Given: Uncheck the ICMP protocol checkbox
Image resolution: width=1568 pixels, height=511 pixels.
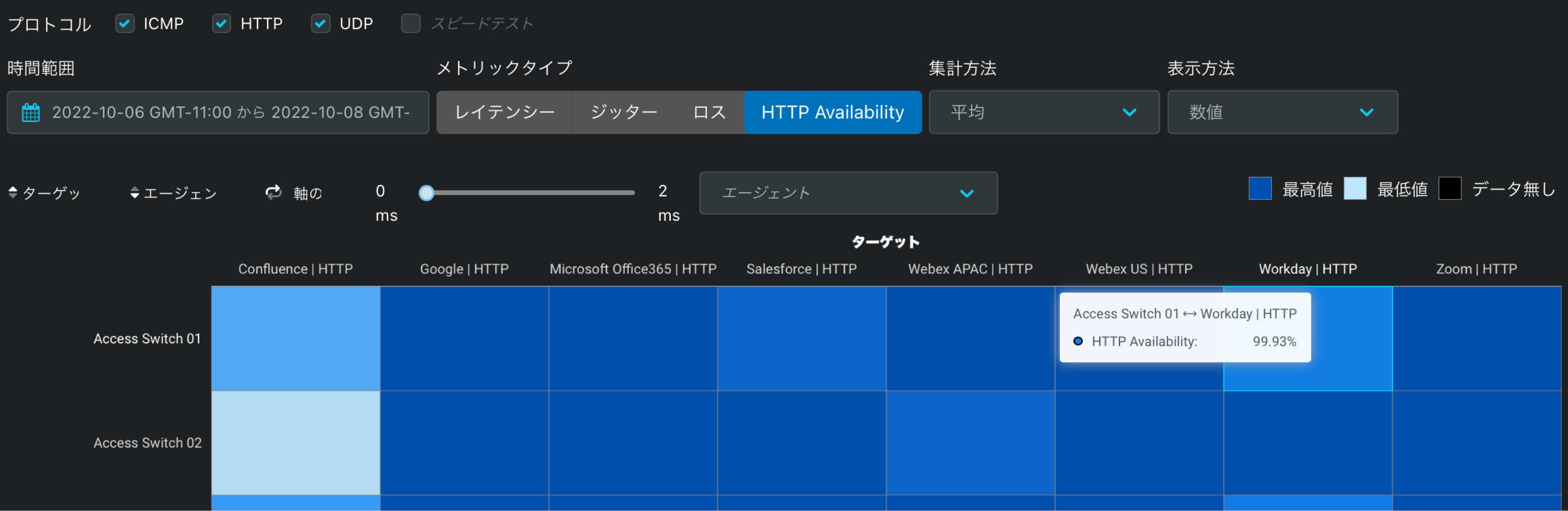Looking at the screenshot, I should 125,24.
